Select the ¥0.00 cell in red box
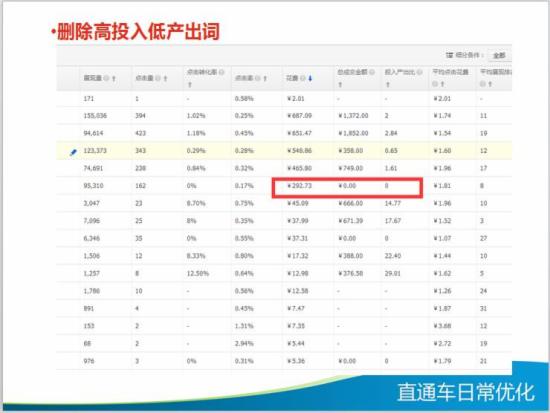 347,186
